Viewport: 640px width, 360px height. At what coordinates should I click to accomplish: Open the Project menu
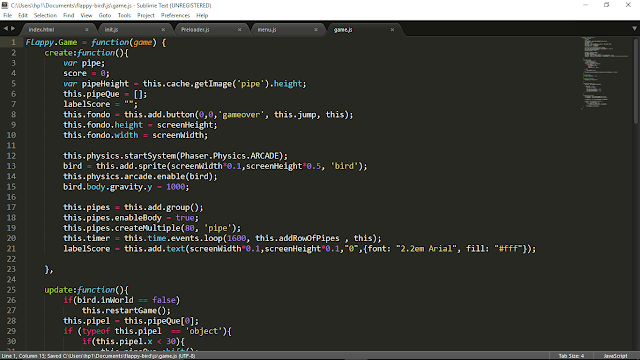click(146, 16)
